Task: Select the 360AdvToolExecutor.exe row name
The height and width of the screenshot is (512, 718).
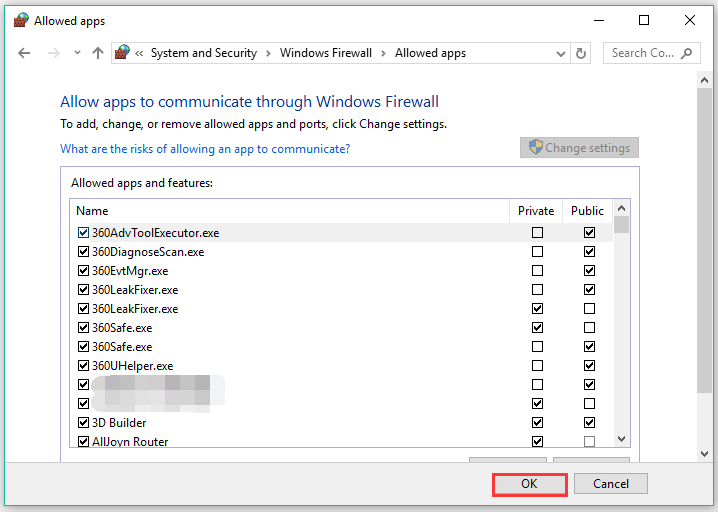Action: click(156, 233)
